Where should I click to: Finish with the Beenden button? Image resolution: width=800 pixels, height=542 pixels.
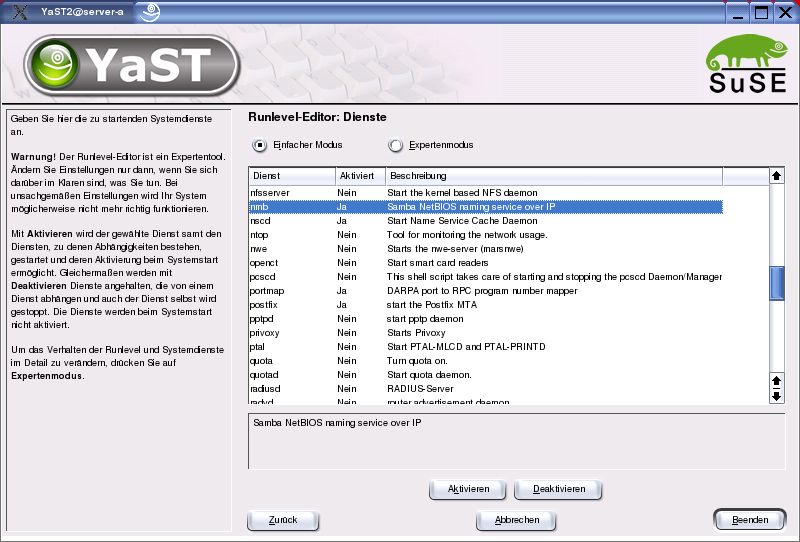pos(749,520)
